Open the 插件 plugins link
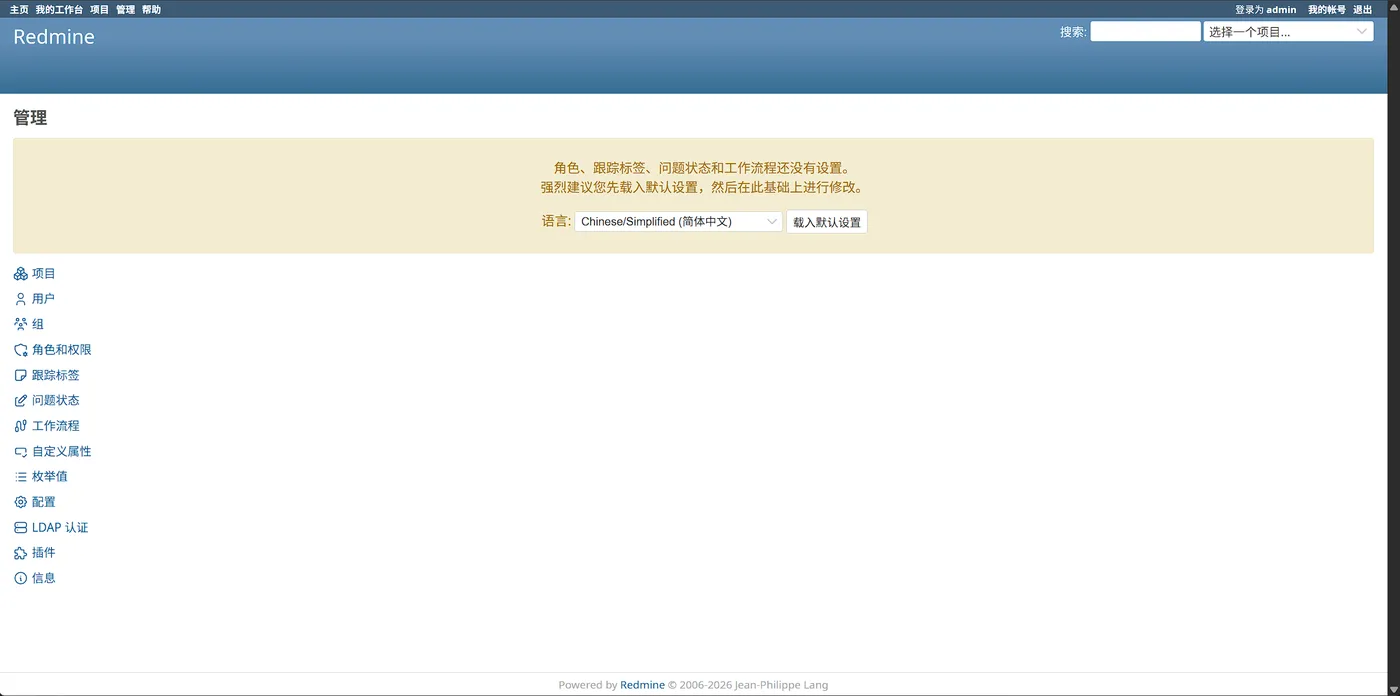The image size is (1400, 696). 43,553
